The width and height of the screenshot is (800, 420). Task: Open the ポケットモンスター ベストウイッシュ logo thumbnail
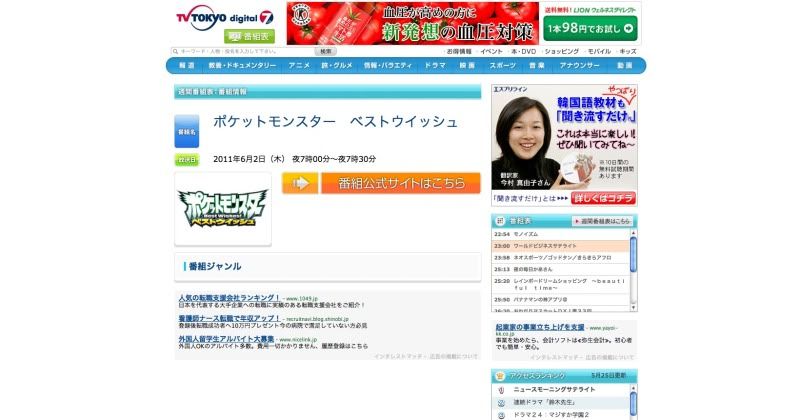click(223, 209)
